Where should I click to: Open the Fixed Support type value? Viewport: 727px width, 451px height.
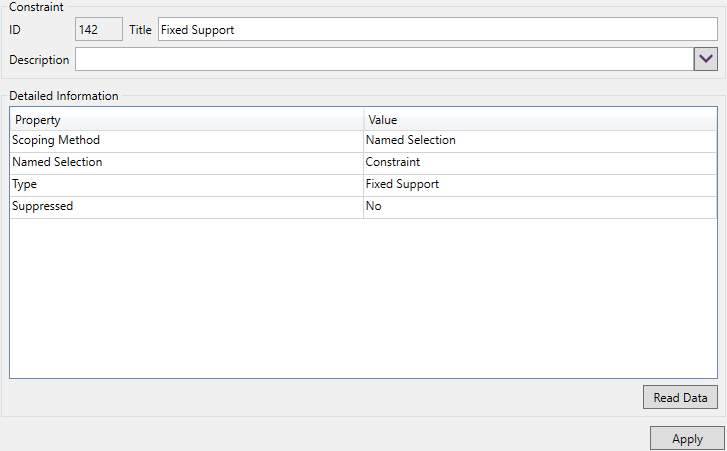point(540,185)
